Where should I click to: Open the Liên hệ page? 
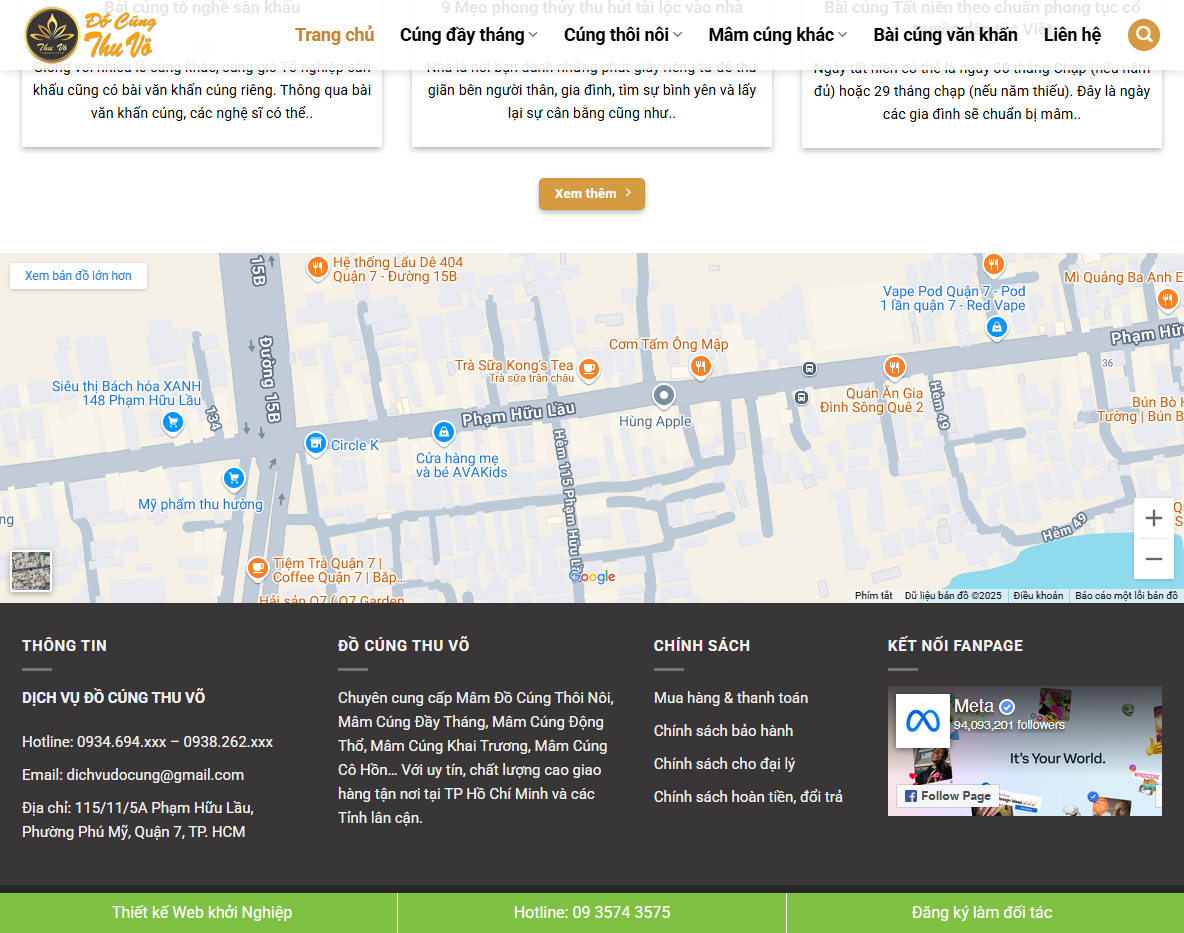pyautogui.click(x=1071, y=33)
